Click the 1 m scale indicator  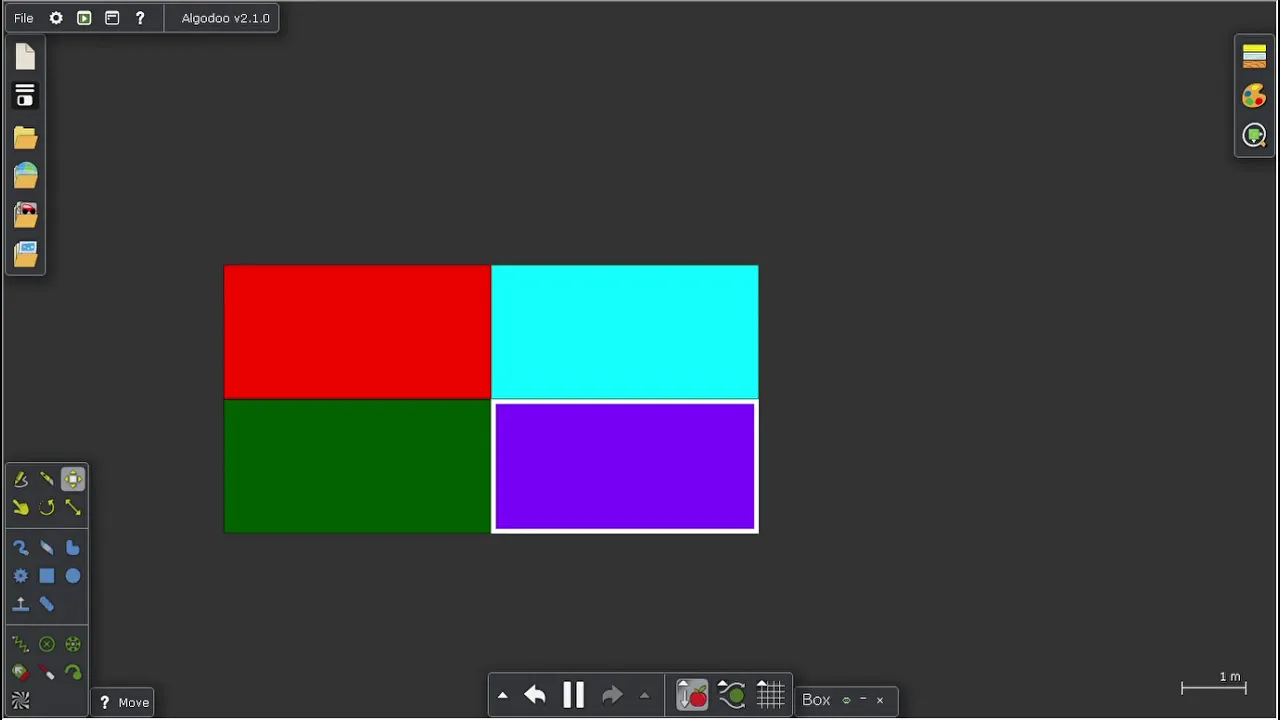pos(1215,683)
